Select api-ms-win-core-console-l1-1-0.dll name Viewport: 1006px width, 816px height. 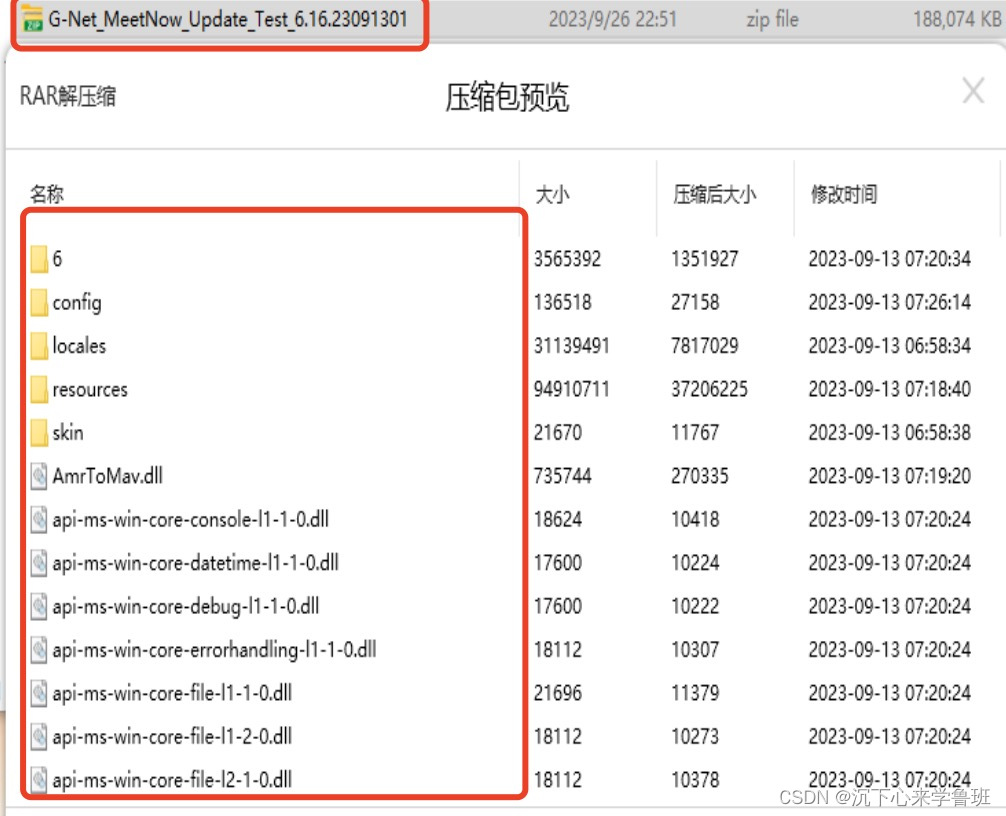191,519
